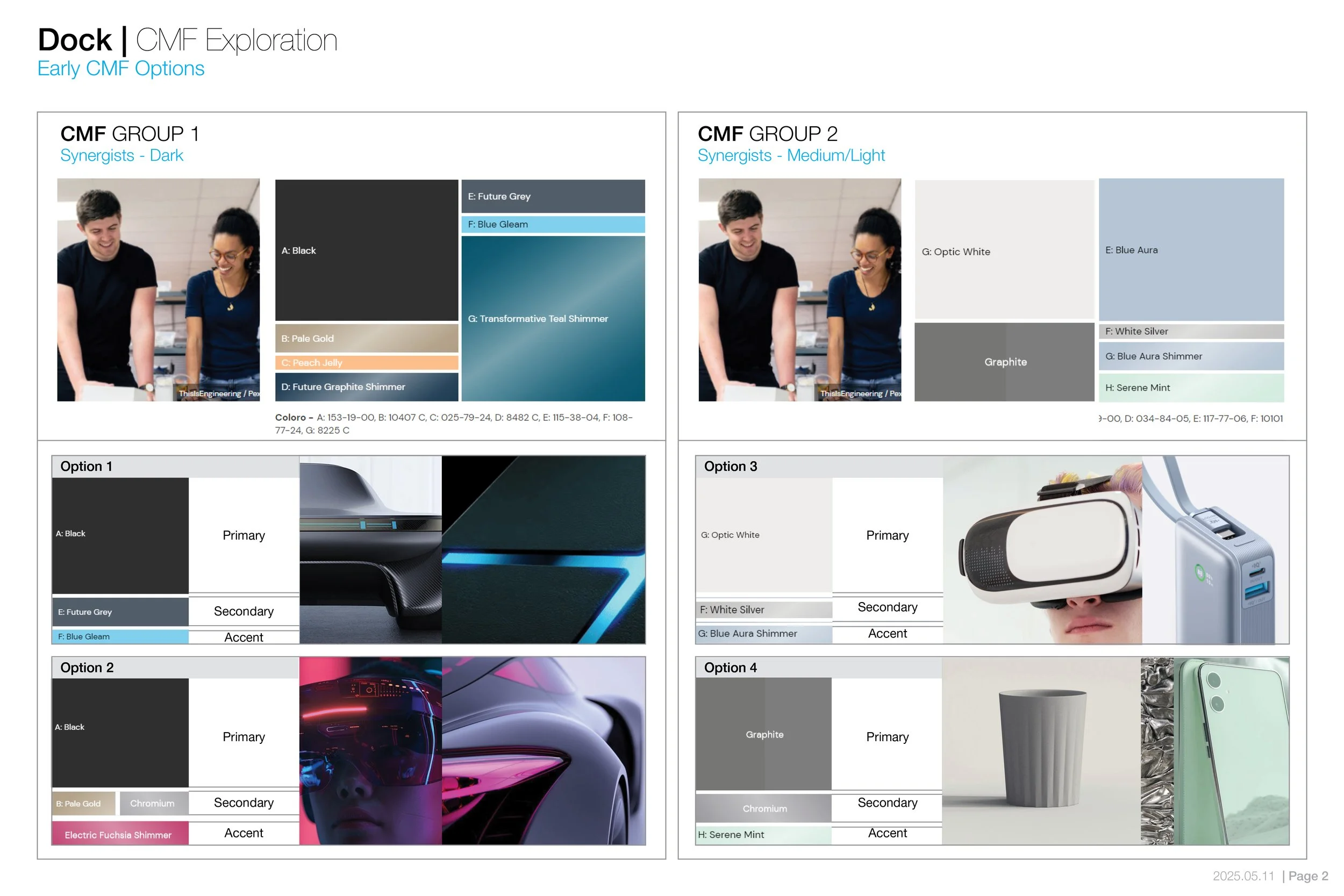
Task: Select the Electric Fuchsia Shimmer accent swatch
Action: click(x=119, y=834)
